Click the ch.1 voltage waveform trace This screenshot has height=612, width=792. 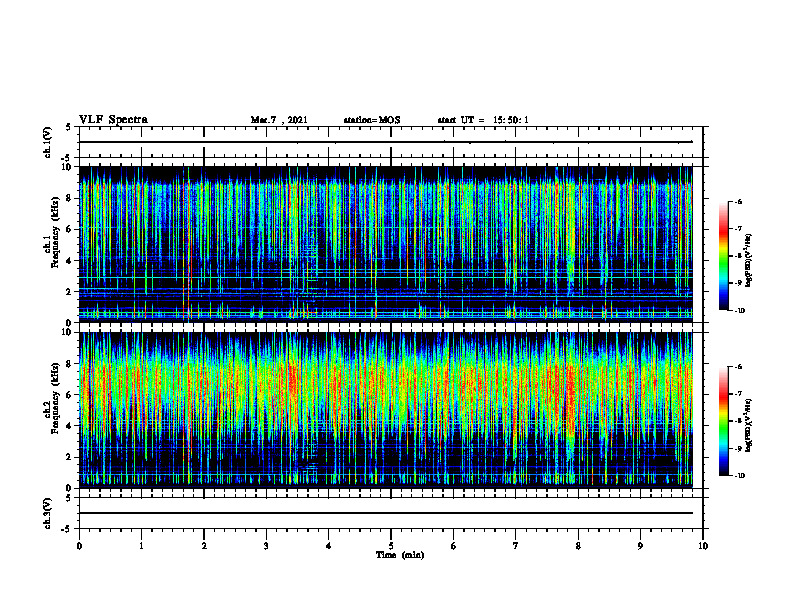[x=385, y=142]
